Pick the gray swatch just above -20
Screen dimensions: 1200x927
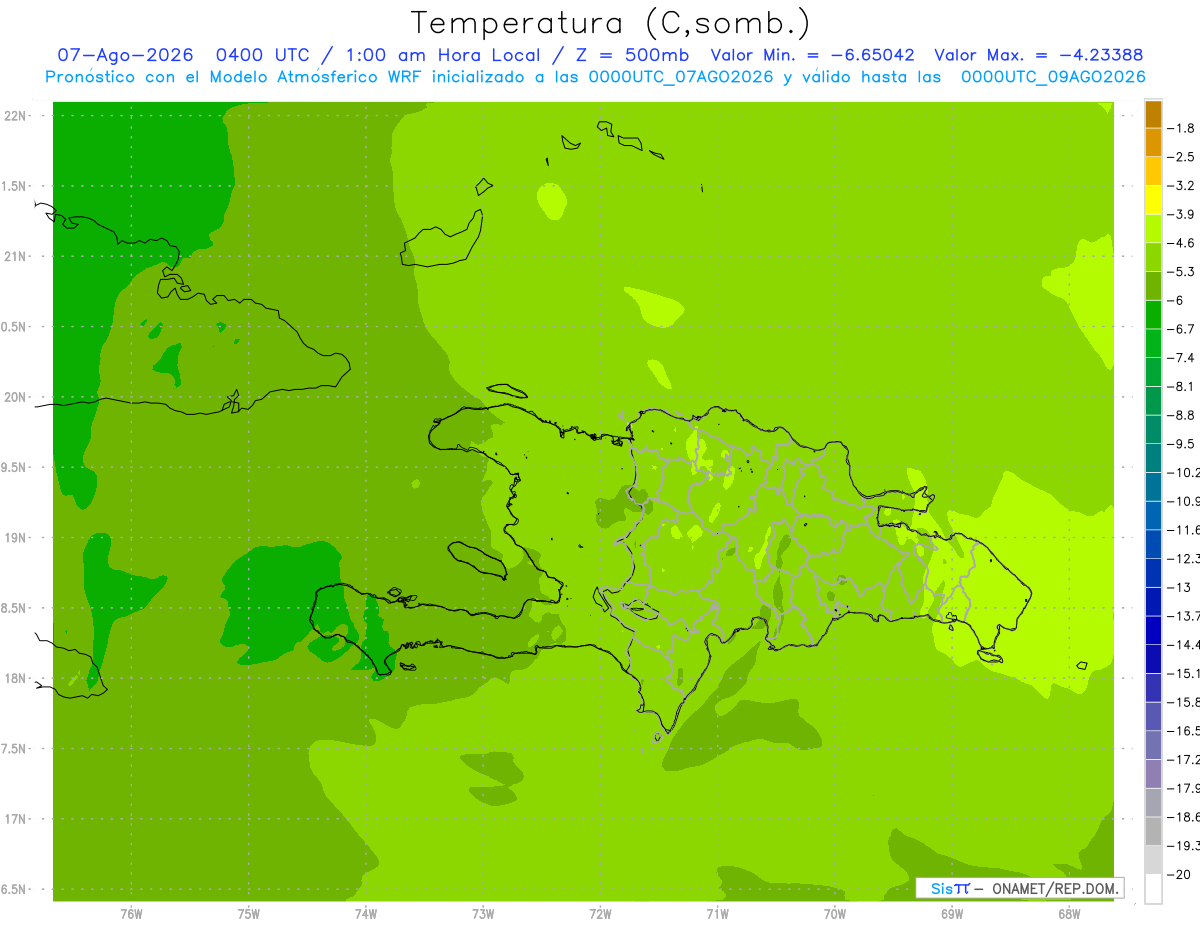(x=1153, y=860)
